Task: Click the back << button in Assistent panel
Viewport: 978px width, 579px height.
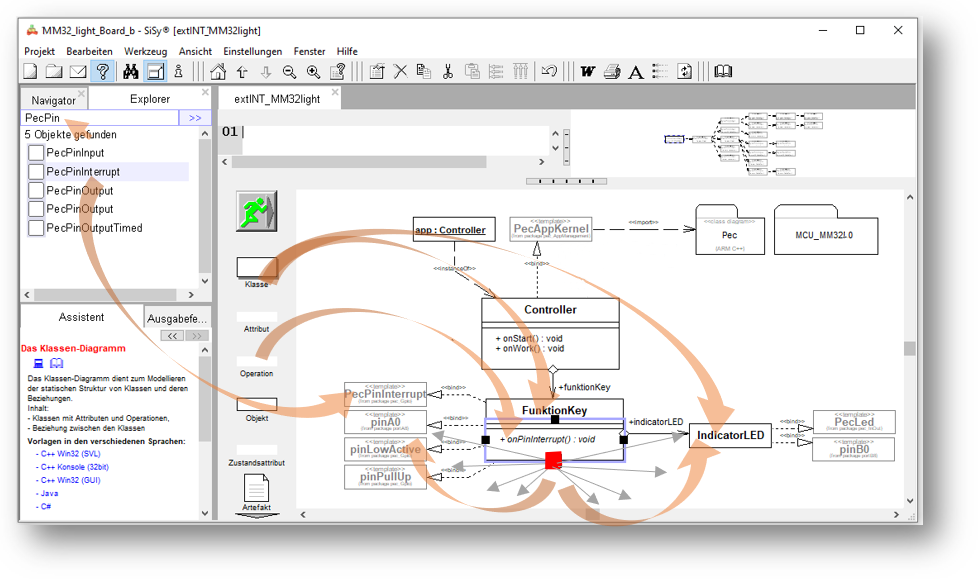Action: pyautogui.click(x=173, y=337)
